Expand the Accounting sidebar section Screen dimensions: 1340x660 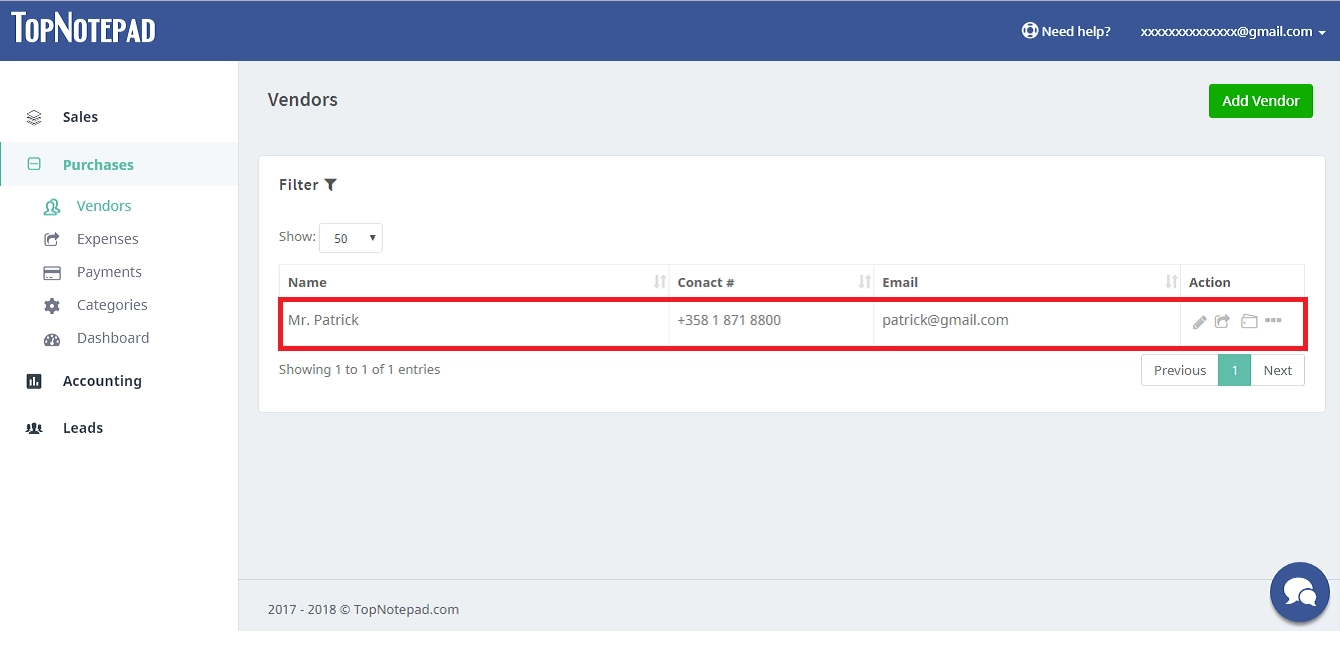[102, 381]
